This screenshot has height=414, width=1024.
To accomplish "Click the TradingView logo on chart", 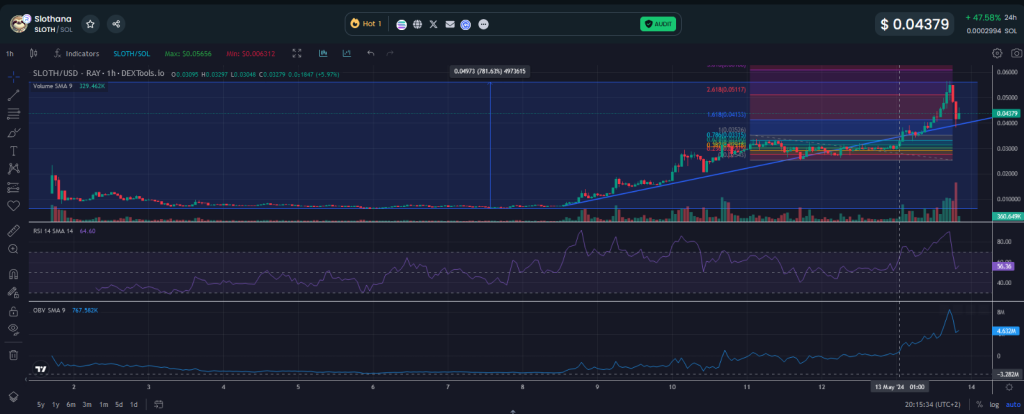I will click(40, 369).
